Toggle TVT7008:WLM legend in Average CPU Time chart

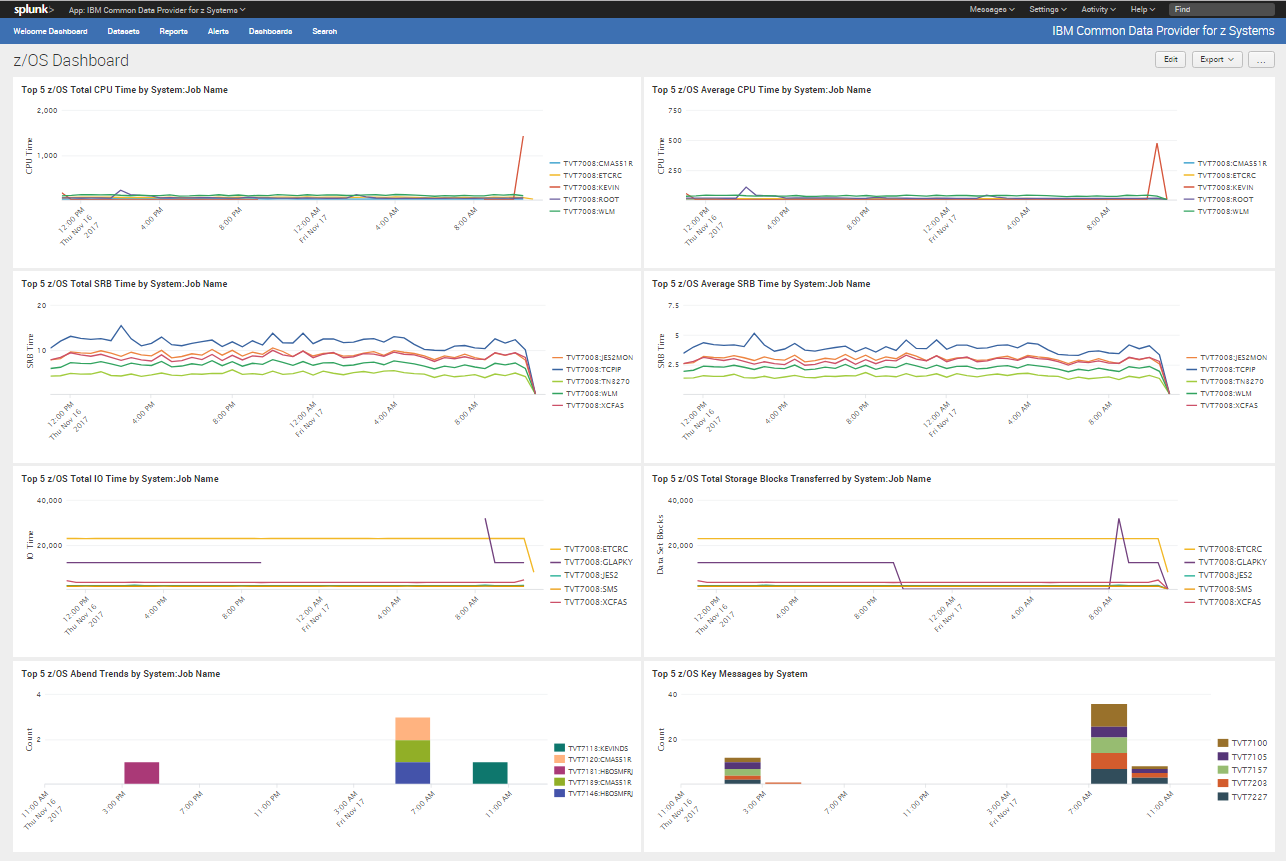click(x=1219, y=211)
